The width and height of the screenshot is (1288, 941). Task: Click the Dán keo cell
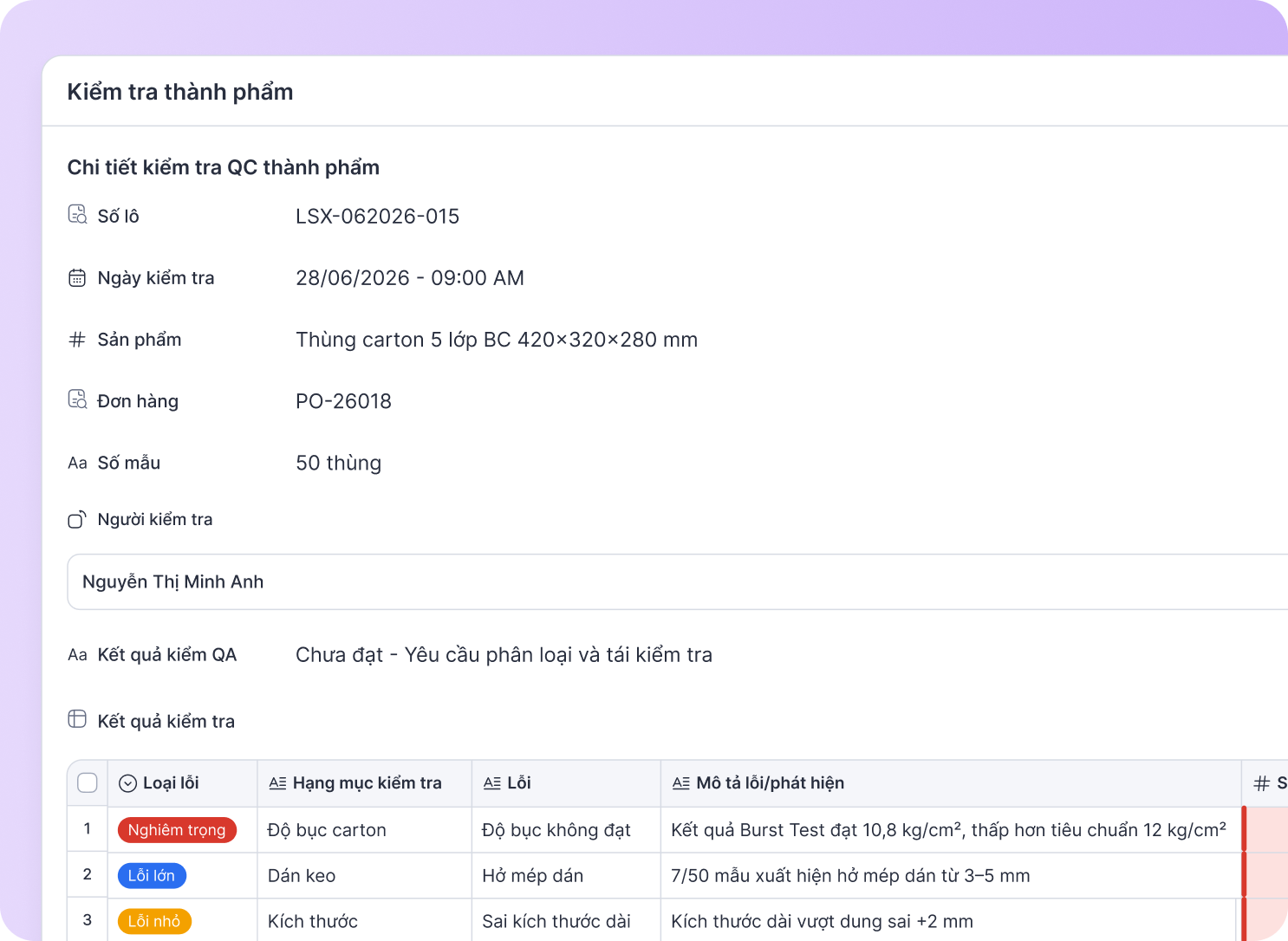[x=365, y=876]
